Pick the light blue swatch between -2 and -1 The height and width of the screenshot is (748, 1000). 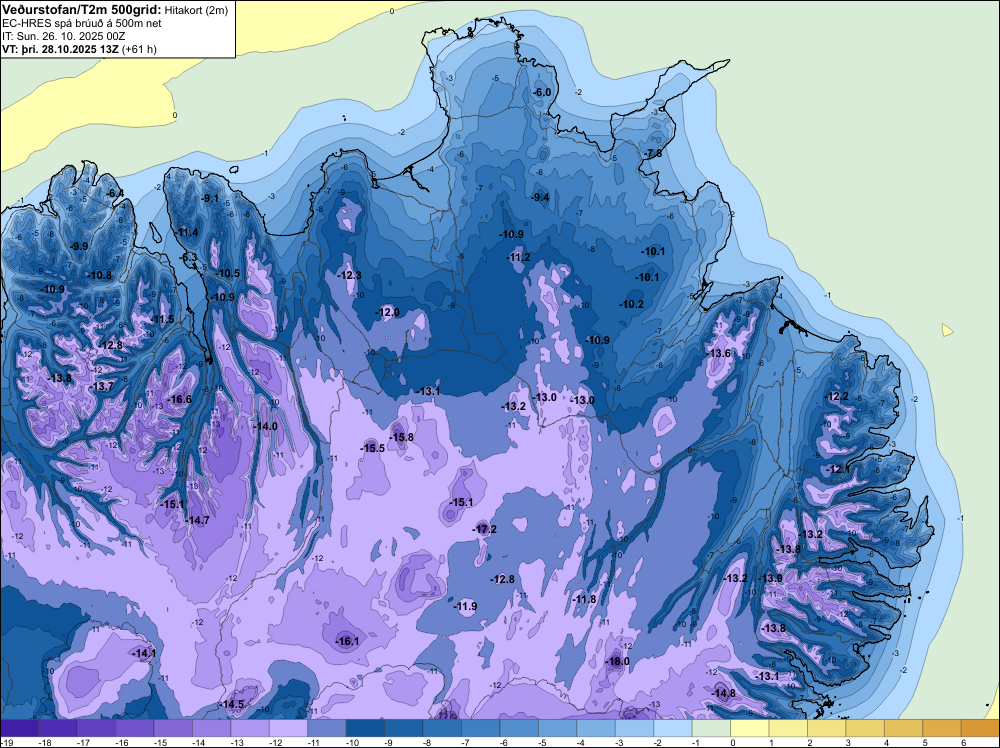pos(673,728)
